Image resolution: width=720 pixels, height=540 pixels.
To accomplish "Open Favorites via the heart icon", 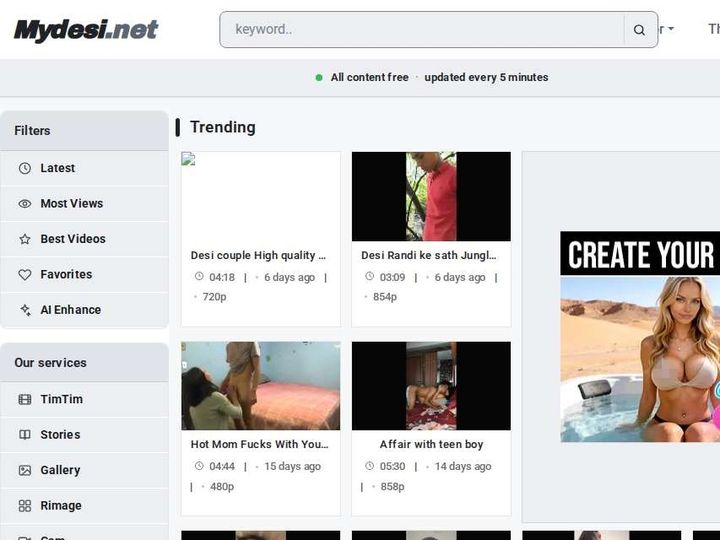I will [x=25, y=275].
